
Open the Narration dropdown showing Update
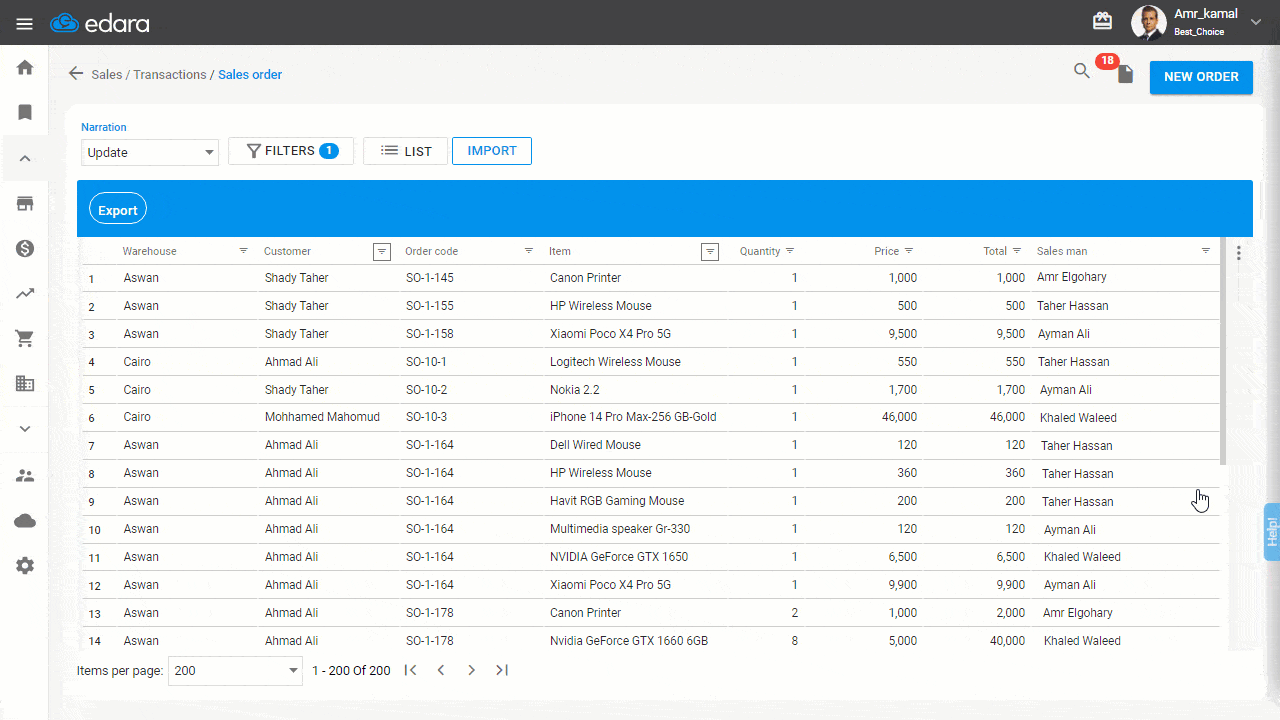point(150,152)
